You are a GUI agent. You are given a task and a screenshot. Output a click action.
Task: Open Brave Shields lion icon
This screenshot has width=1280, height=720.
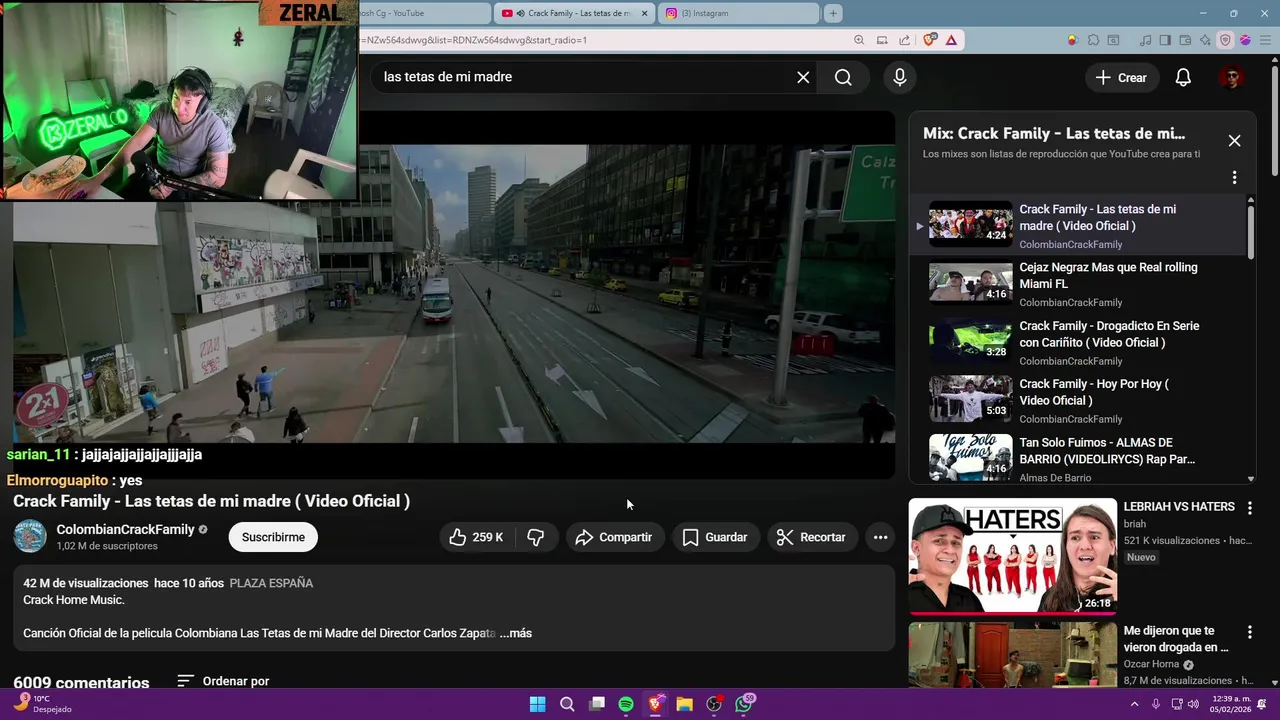(930, 40)
